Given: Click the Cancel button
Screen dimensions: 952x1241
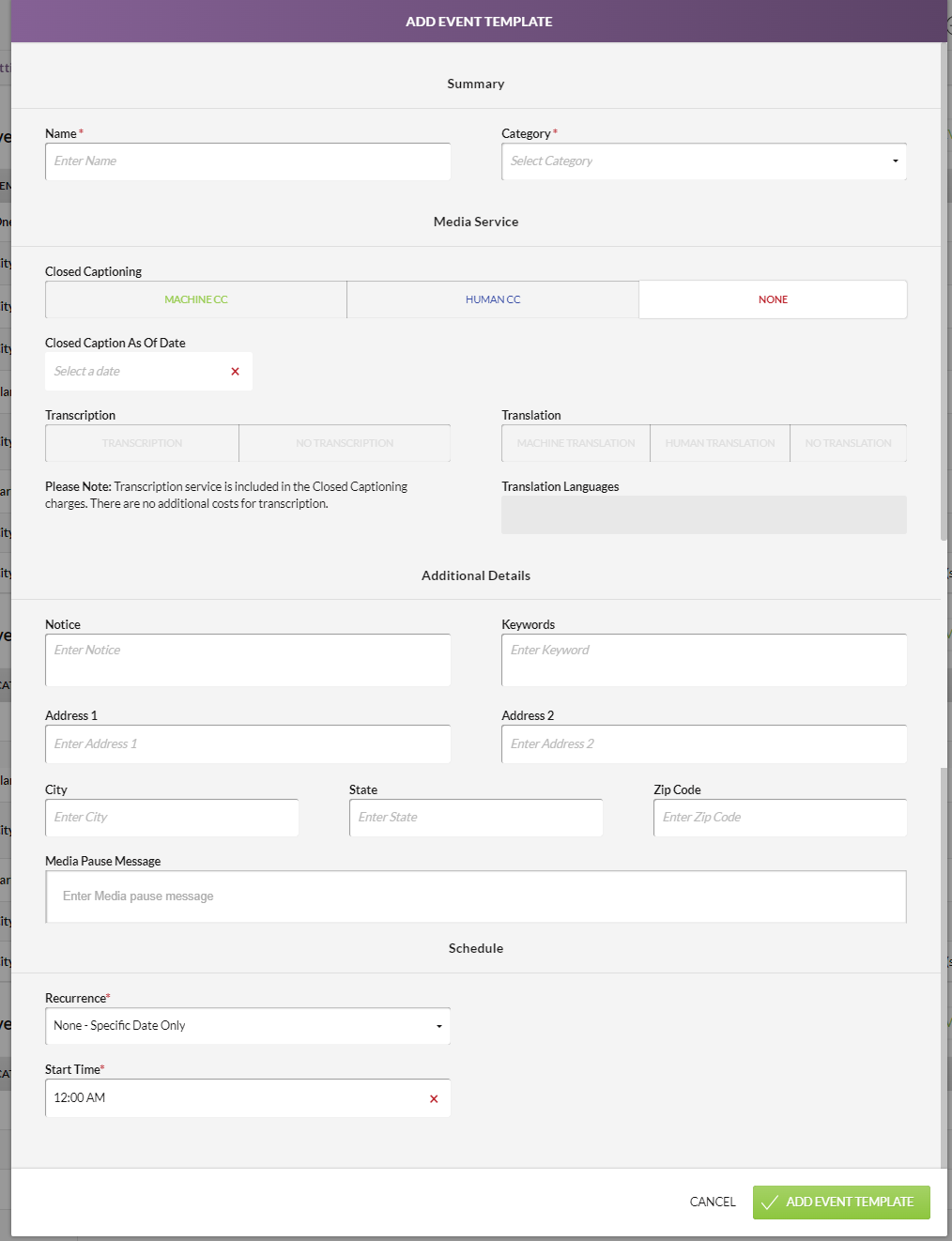Looking at the screenshot, I should pyautogui.click(x=713, y=1202).
